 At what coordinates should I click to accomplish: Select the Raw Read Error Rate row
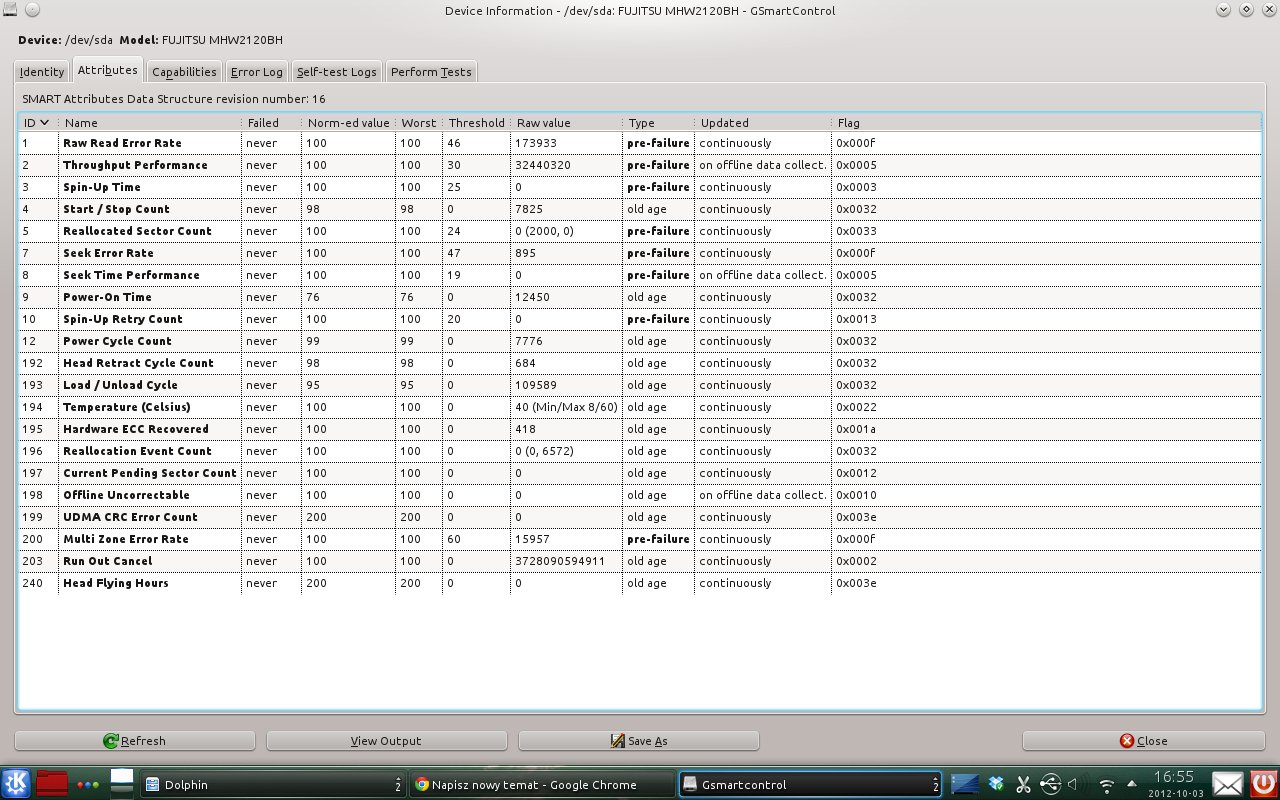tap(640, 143)
